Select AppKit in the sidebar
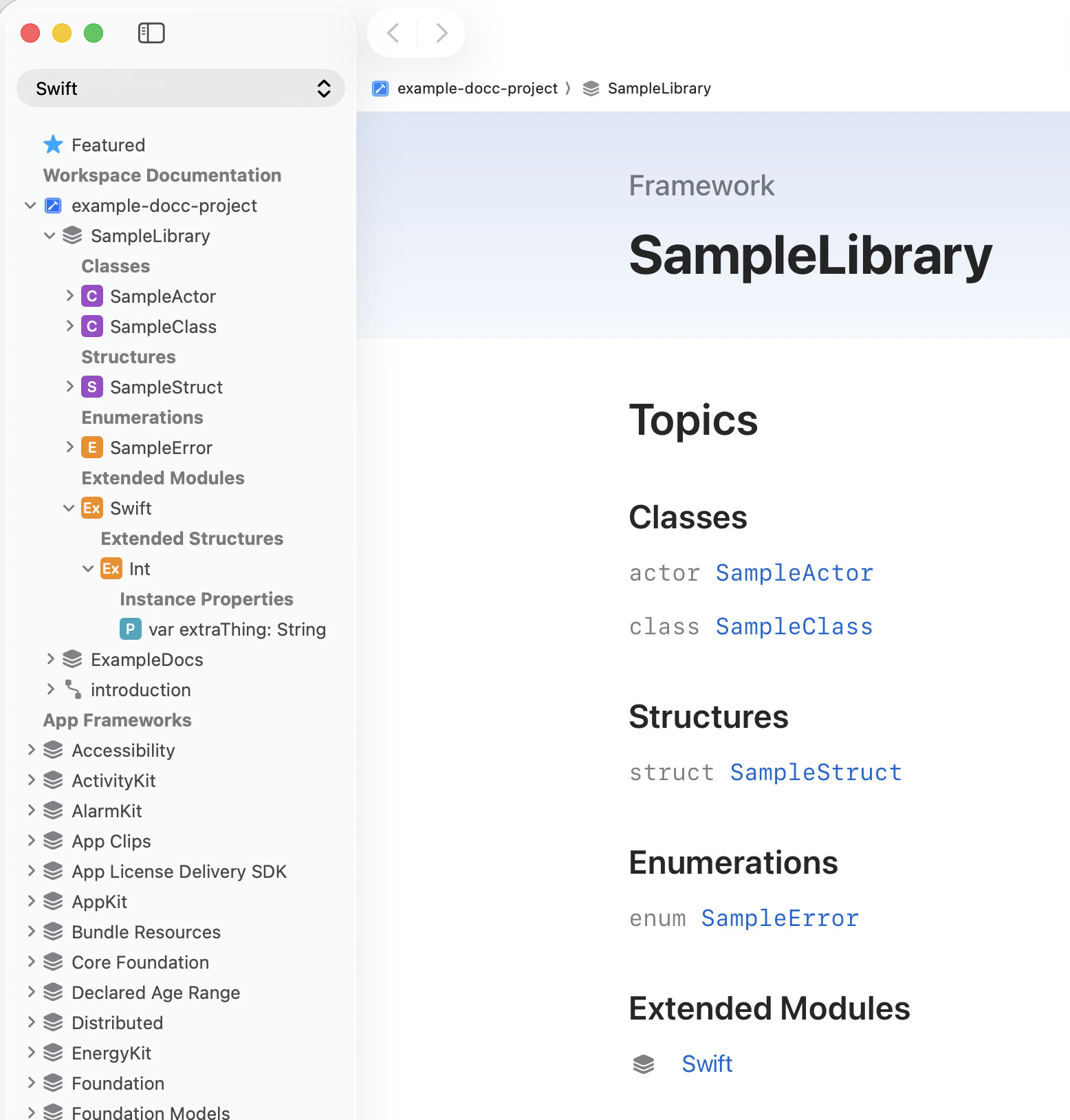The width and height of the screenshot is (1070, 1120). point(100,902)
